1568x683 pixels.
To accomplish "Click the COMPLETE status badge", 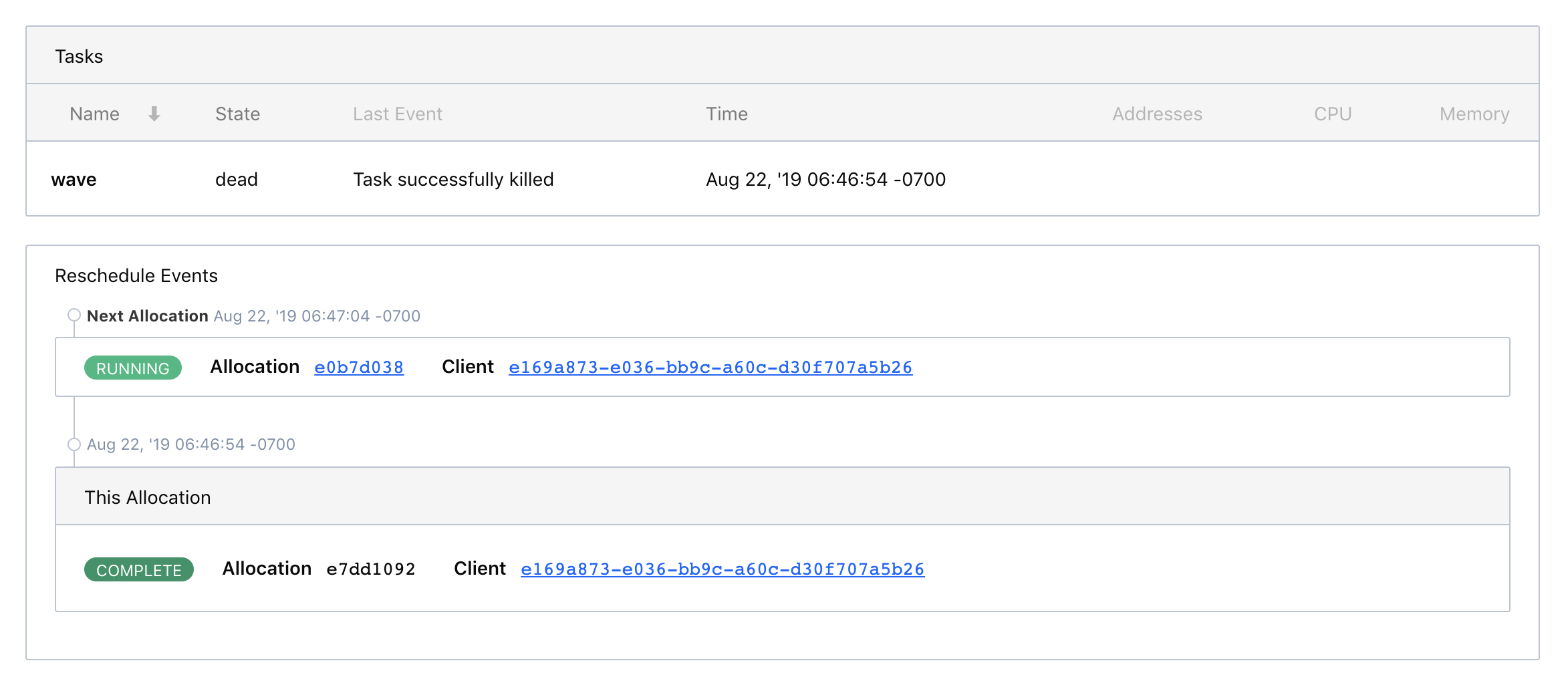I will (x=138, y=570).
